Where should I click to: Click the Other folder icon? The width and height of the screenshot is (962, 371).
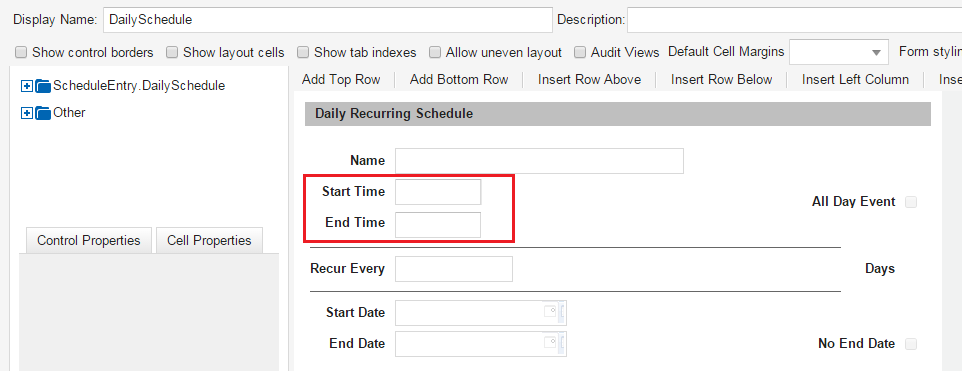43,113
